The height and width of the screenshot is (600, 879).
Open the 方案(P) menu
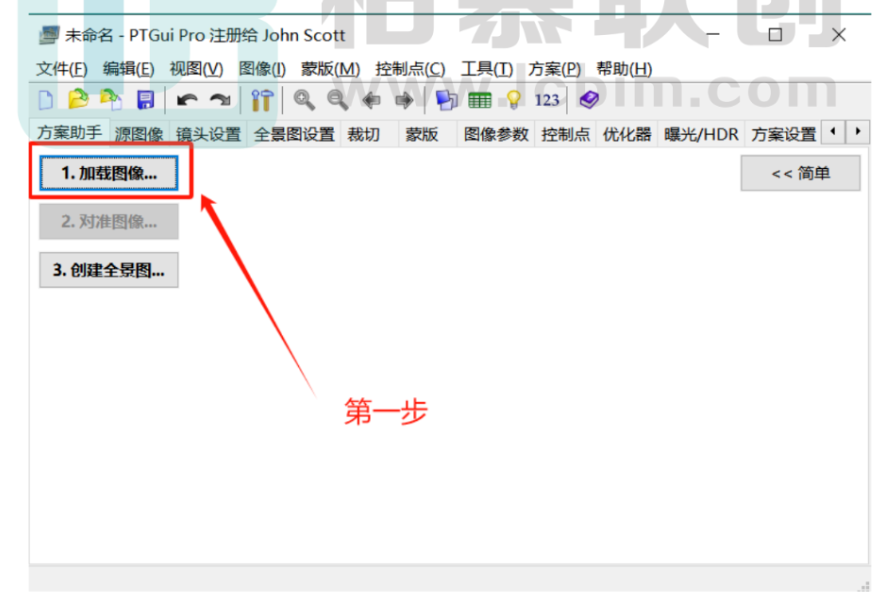click(x=554, y=69)
